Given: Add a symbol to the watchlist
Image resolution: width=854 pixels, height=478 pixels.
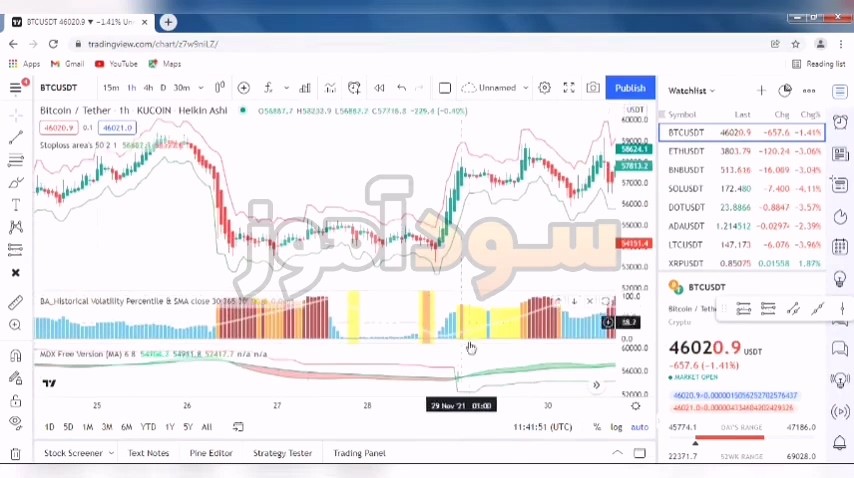Looking at the screenshot, I should (761, 90).
